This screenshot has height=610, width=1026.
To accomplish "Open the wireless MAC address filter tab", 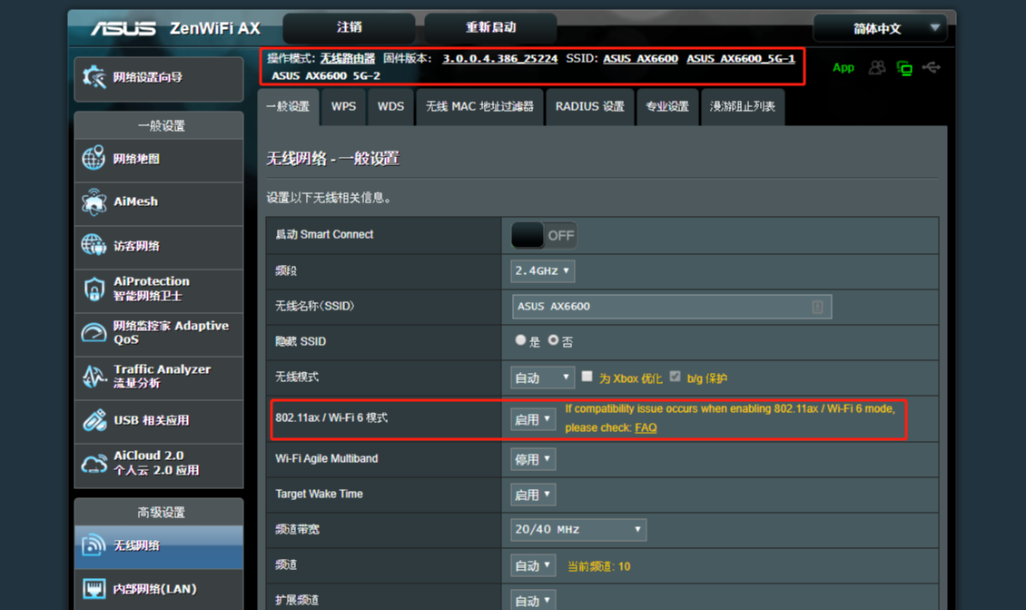I will (480, 107).
